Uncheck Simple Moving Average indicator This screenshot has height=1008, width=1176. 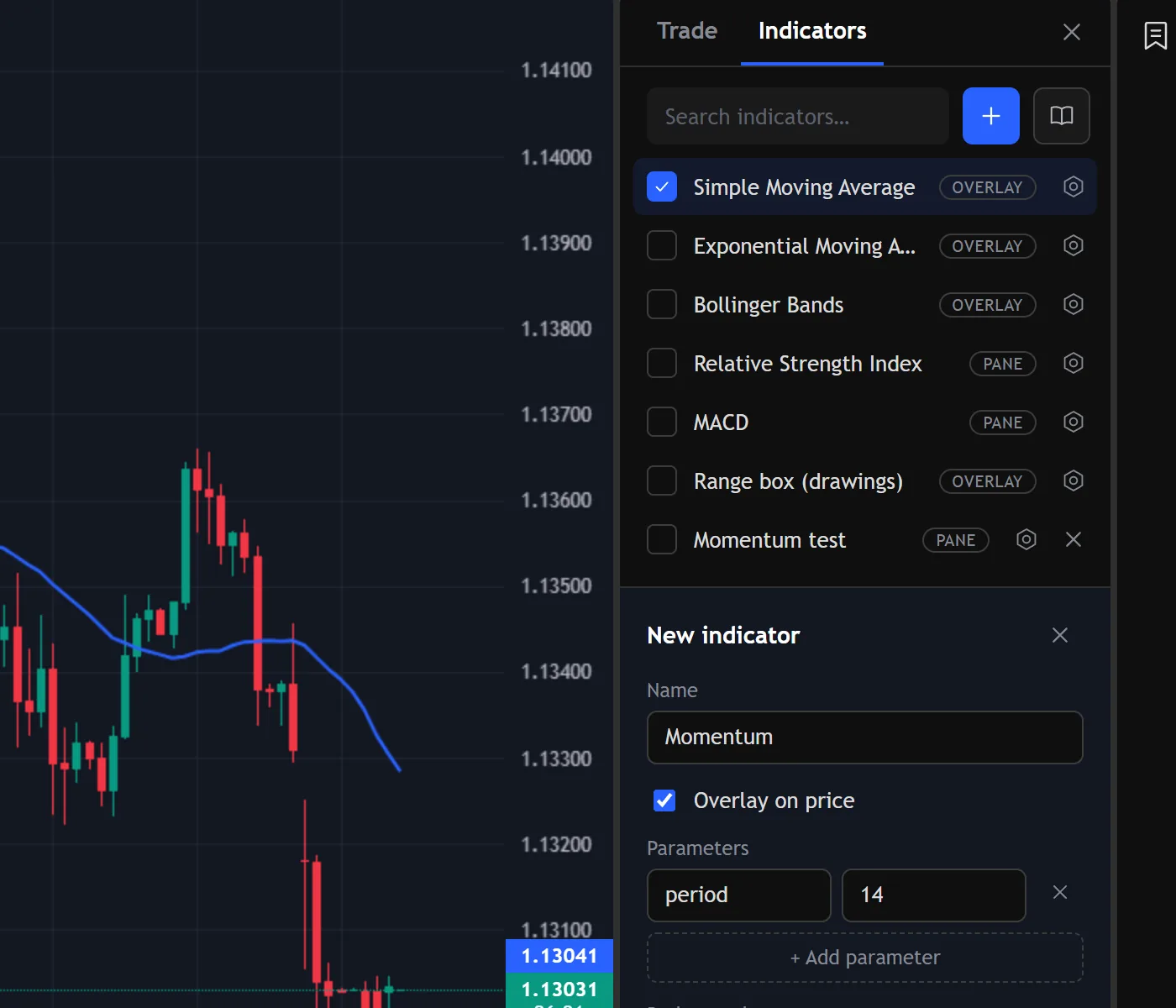[662, 186]
